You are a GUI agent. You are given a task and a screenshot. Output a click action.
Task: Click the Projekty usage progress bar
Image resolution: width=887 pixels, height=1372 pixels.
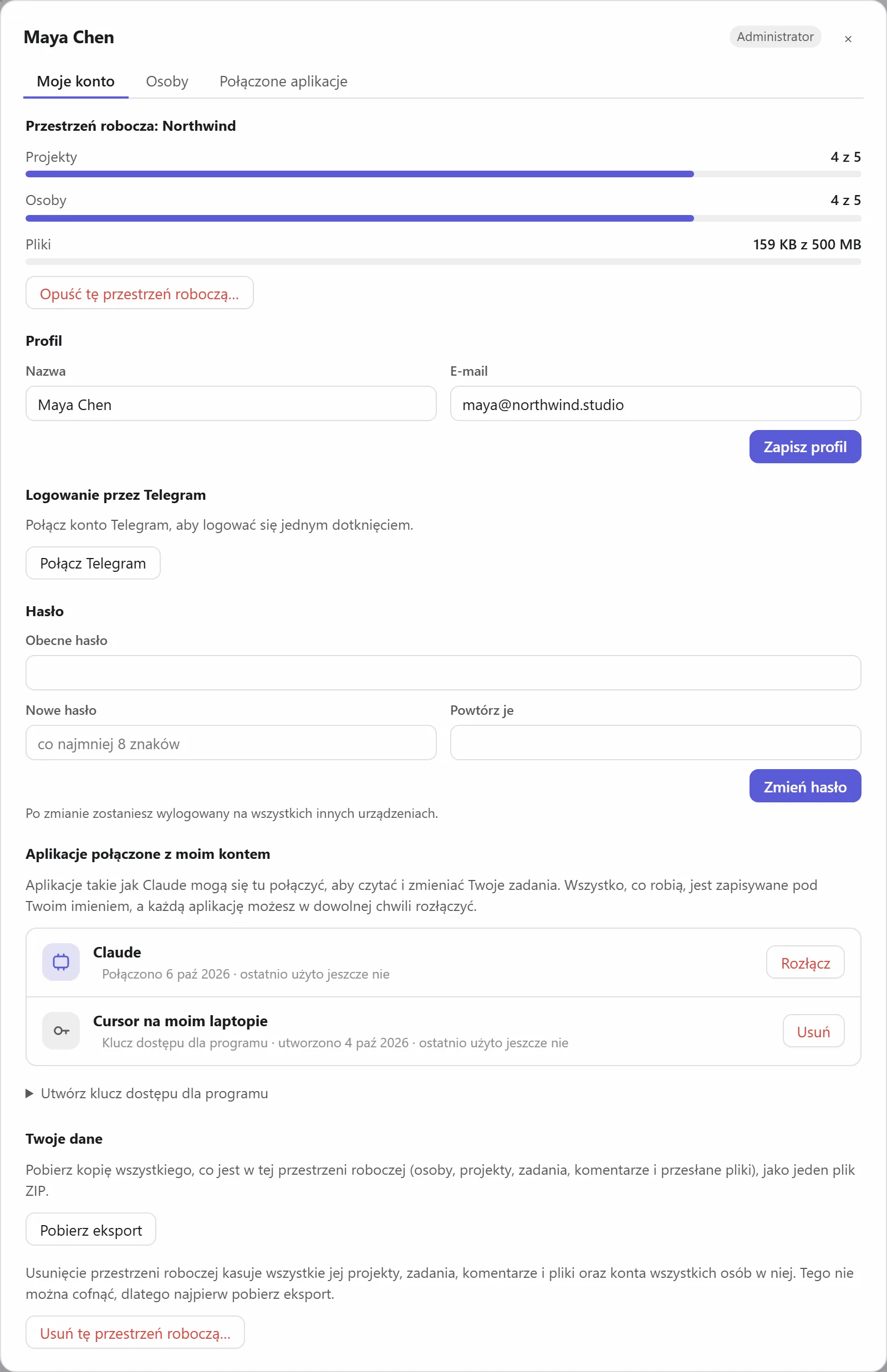point(443,174)
